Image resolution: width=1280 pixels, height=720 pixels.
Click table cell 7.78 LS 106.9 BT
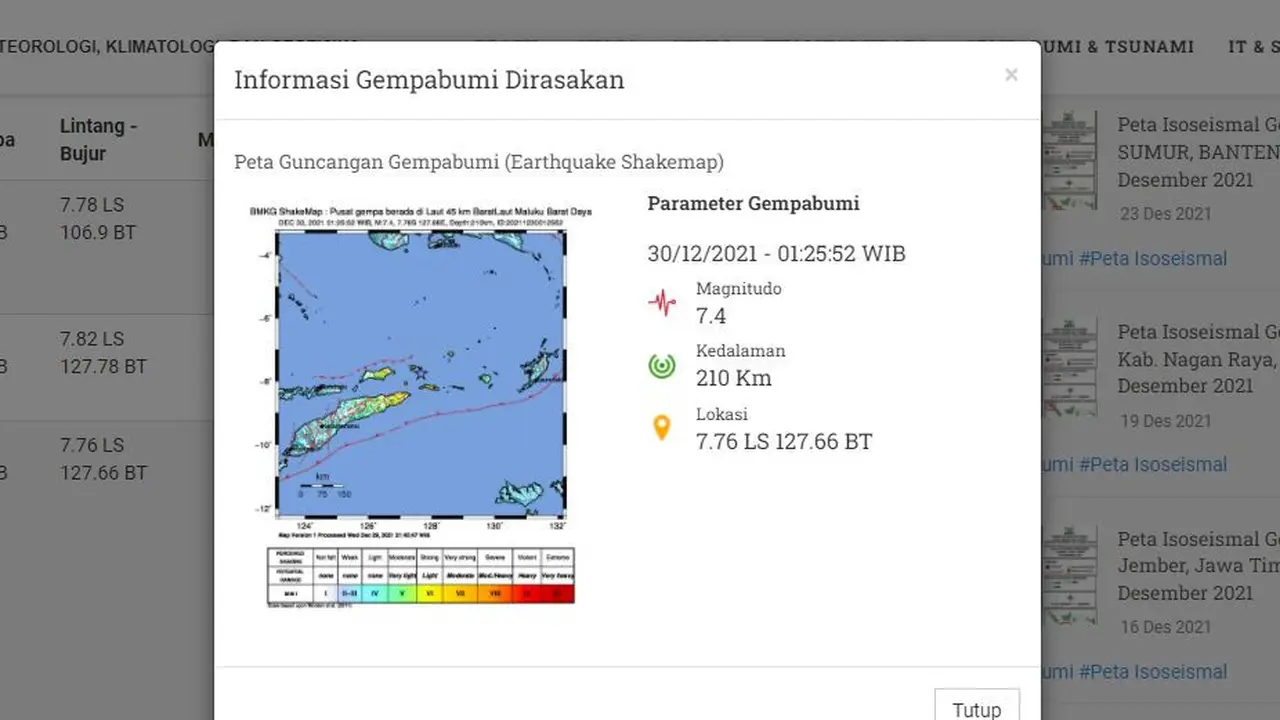(x=97, y=219)
